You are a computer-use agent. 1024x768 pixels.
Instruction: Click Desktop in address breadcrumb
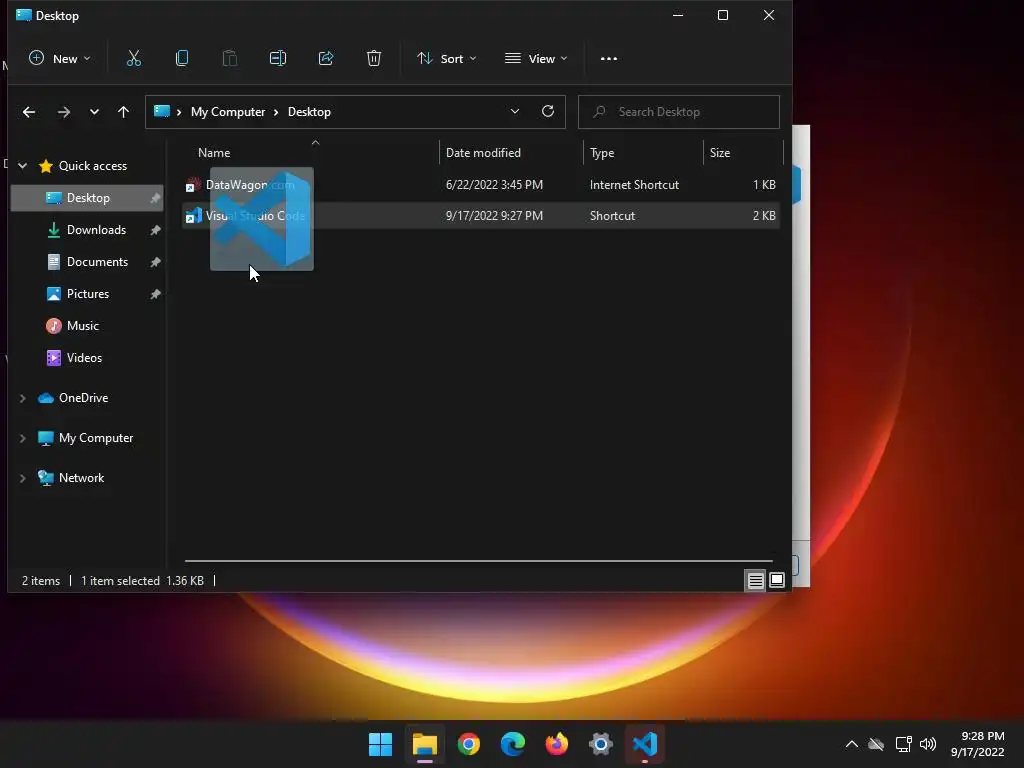click(x=309, y=112)
